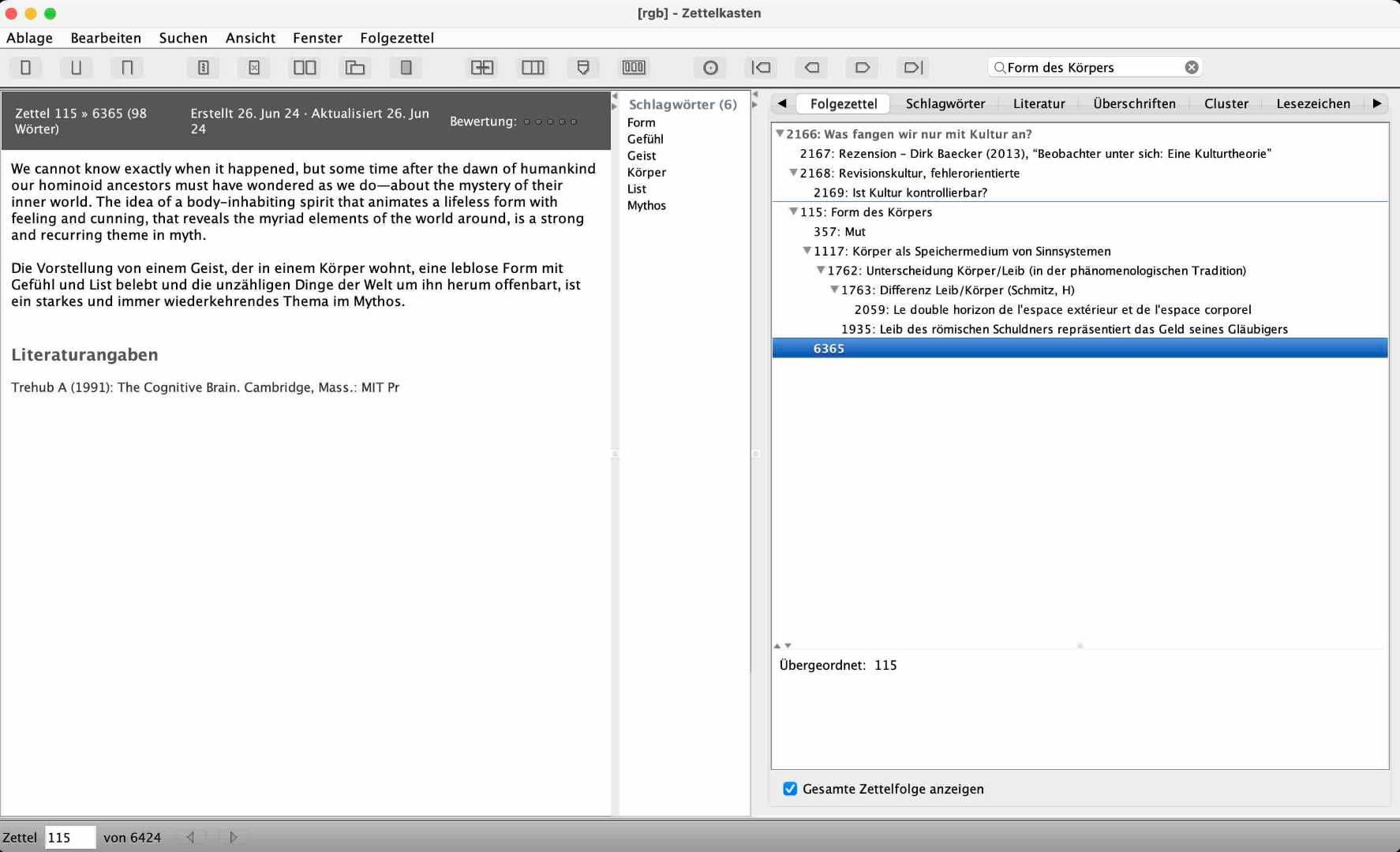Image resolution: width=1400 pixels, height=852 pixels.
Task: Click the insert-link split-box toolbar icon
Action: pyautogui.click(x=482, y=68)
